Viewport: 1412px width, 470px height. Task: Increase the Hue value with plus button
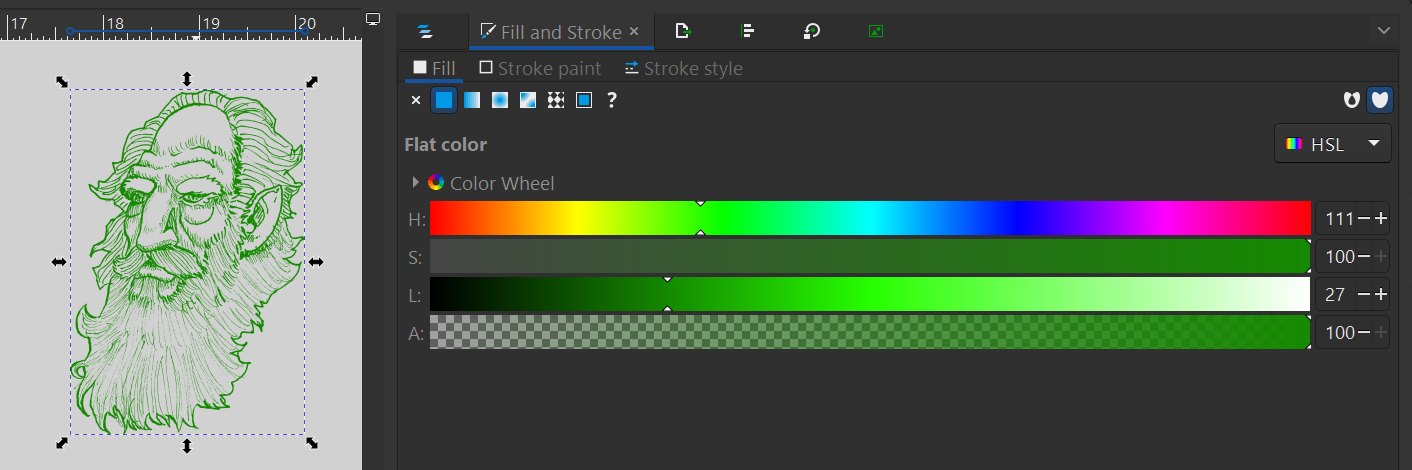point(1381,218)
